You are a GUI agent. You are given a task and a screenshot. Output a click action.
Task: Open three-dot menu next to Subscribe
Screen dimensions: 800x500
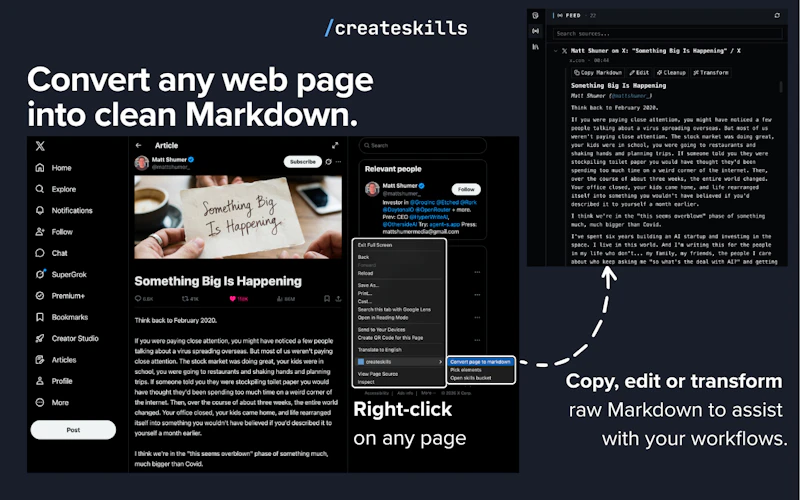(x=338, y=162)
